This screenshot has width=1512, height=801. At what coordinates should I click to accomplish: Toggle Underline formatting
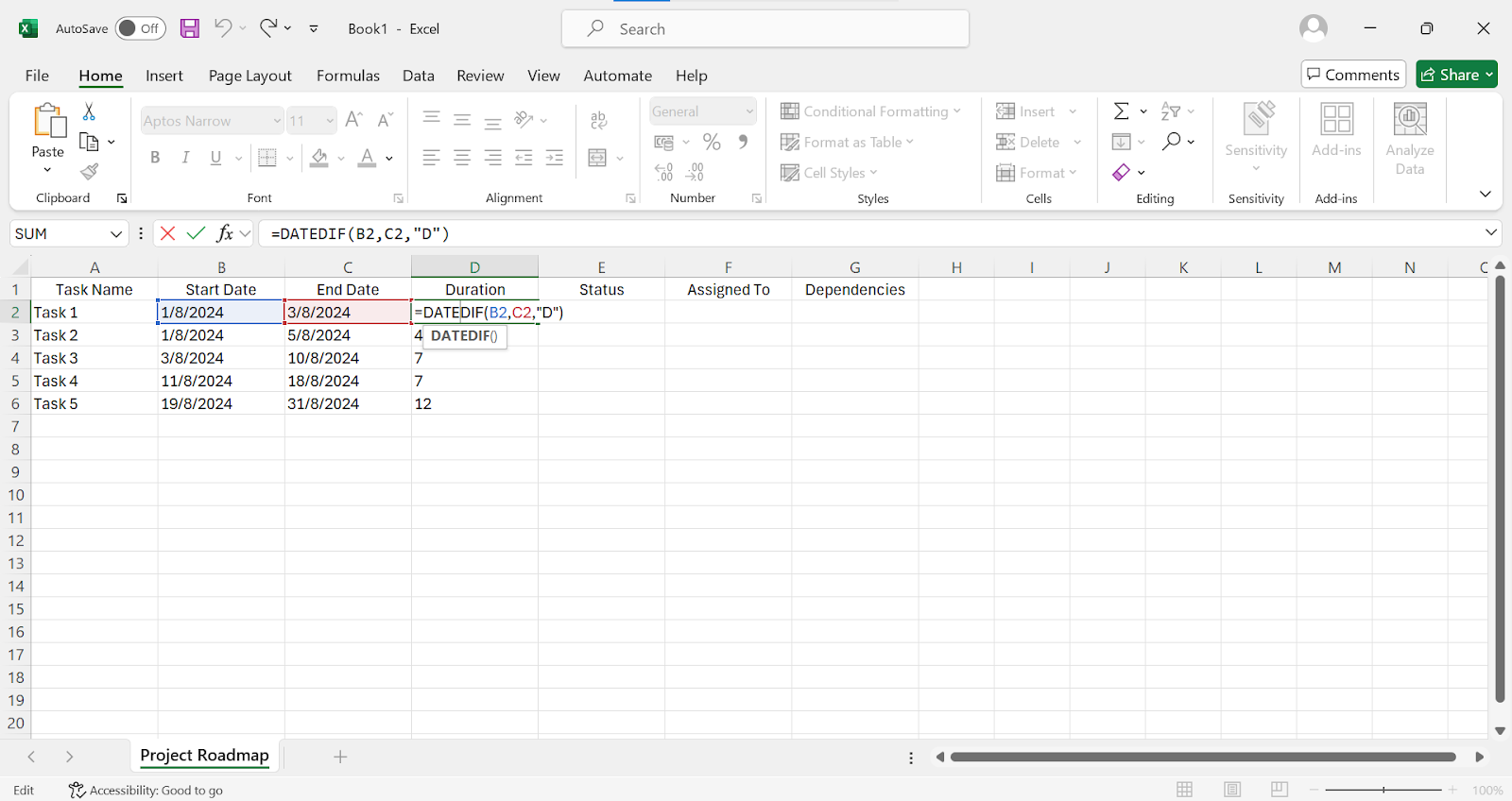click(215, 158)
